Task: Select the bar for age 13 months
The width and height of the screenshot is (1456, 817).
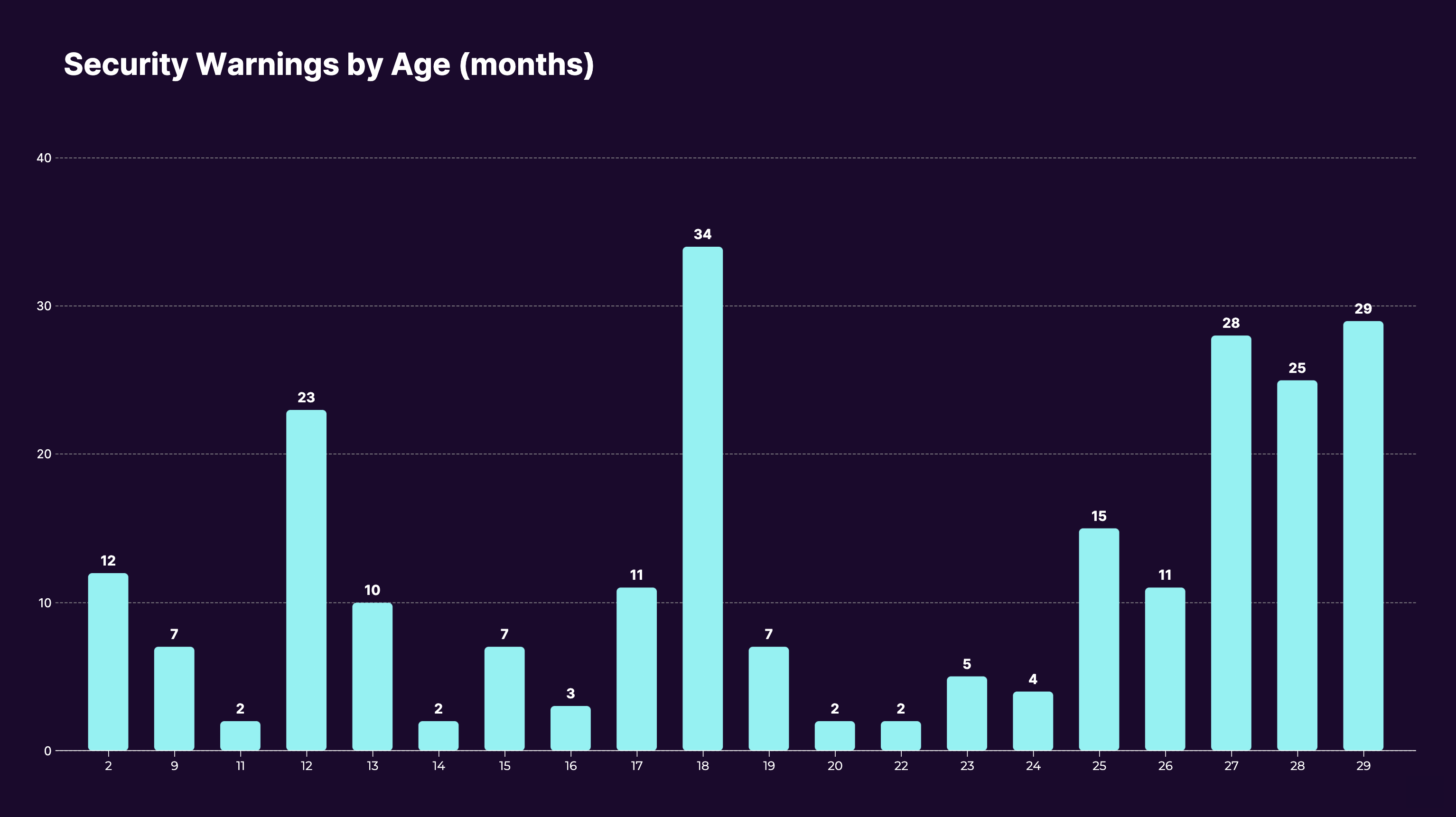Action: click(x=372, y=676)
